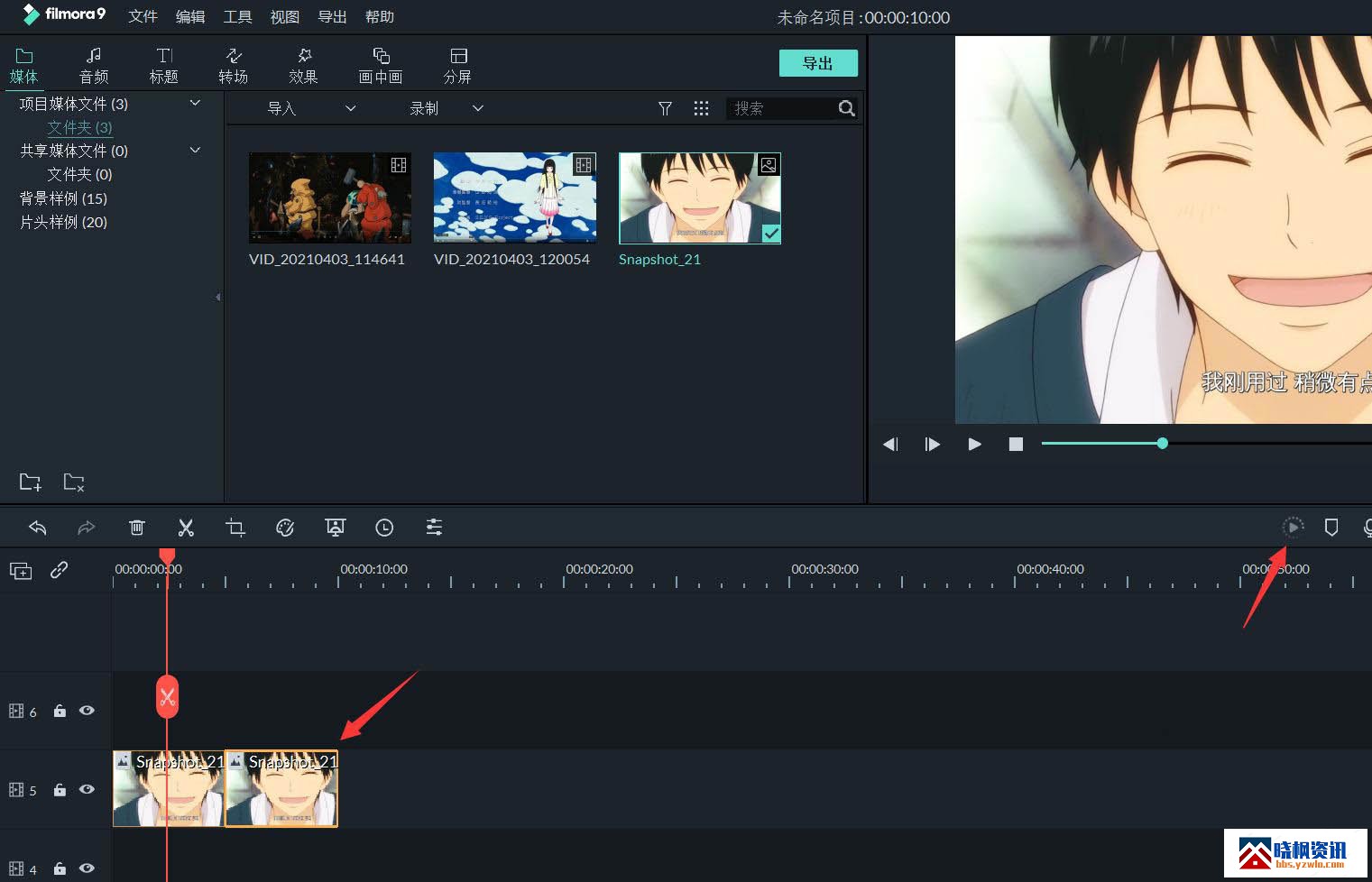
Task: Click the add track icon
Action: tap(21, 571)
